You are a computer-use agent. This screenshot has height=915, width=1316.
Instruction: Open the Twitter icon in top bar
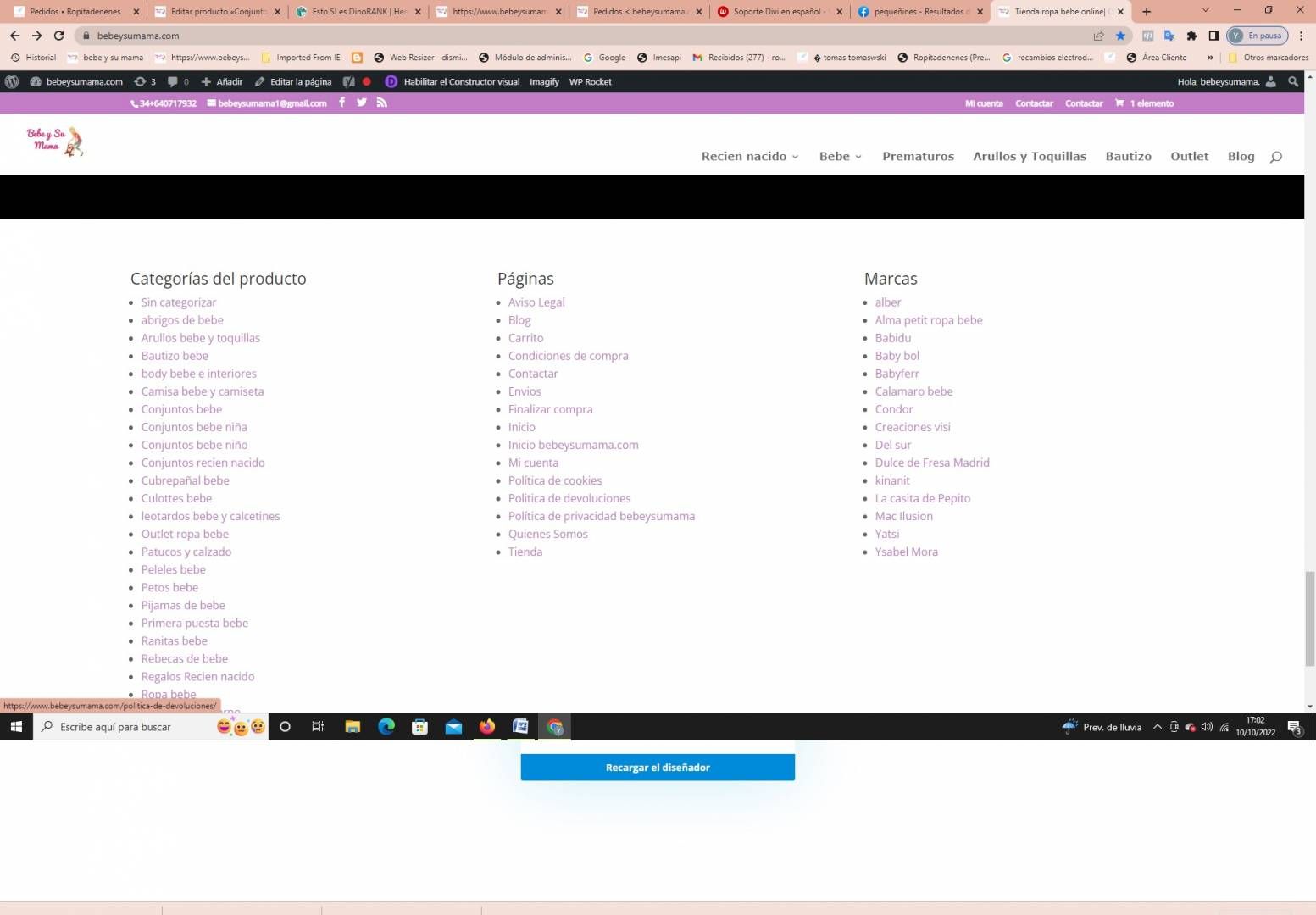click(x=362, y=103)
